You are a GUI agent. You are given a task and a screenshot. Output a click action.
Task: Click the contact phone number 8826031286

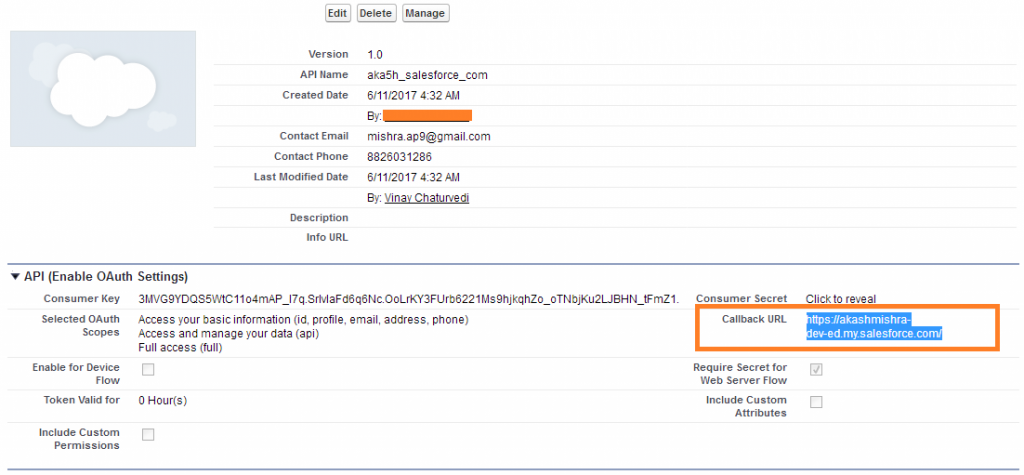[398, 157]
